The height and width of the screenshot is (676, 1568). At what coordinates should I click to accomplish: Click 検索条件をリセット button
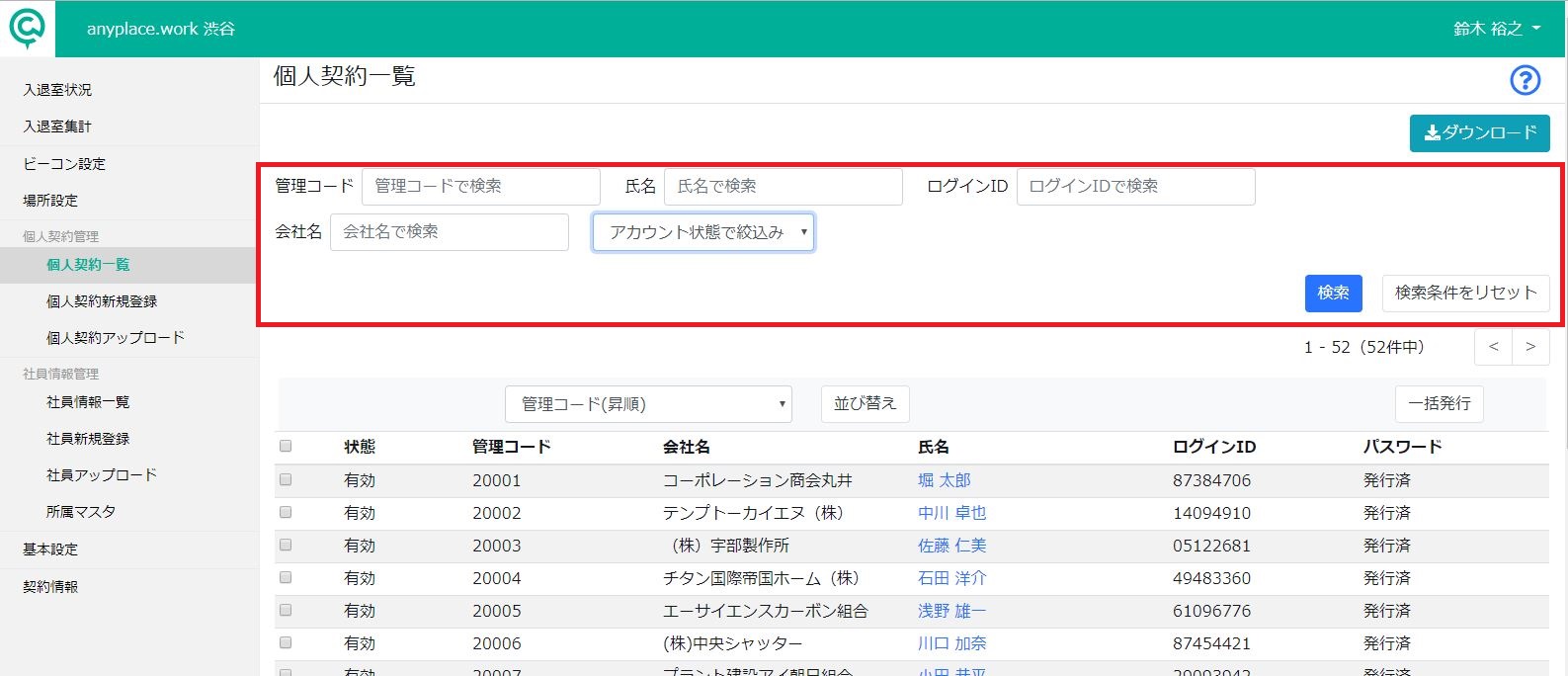point(1465,293)
